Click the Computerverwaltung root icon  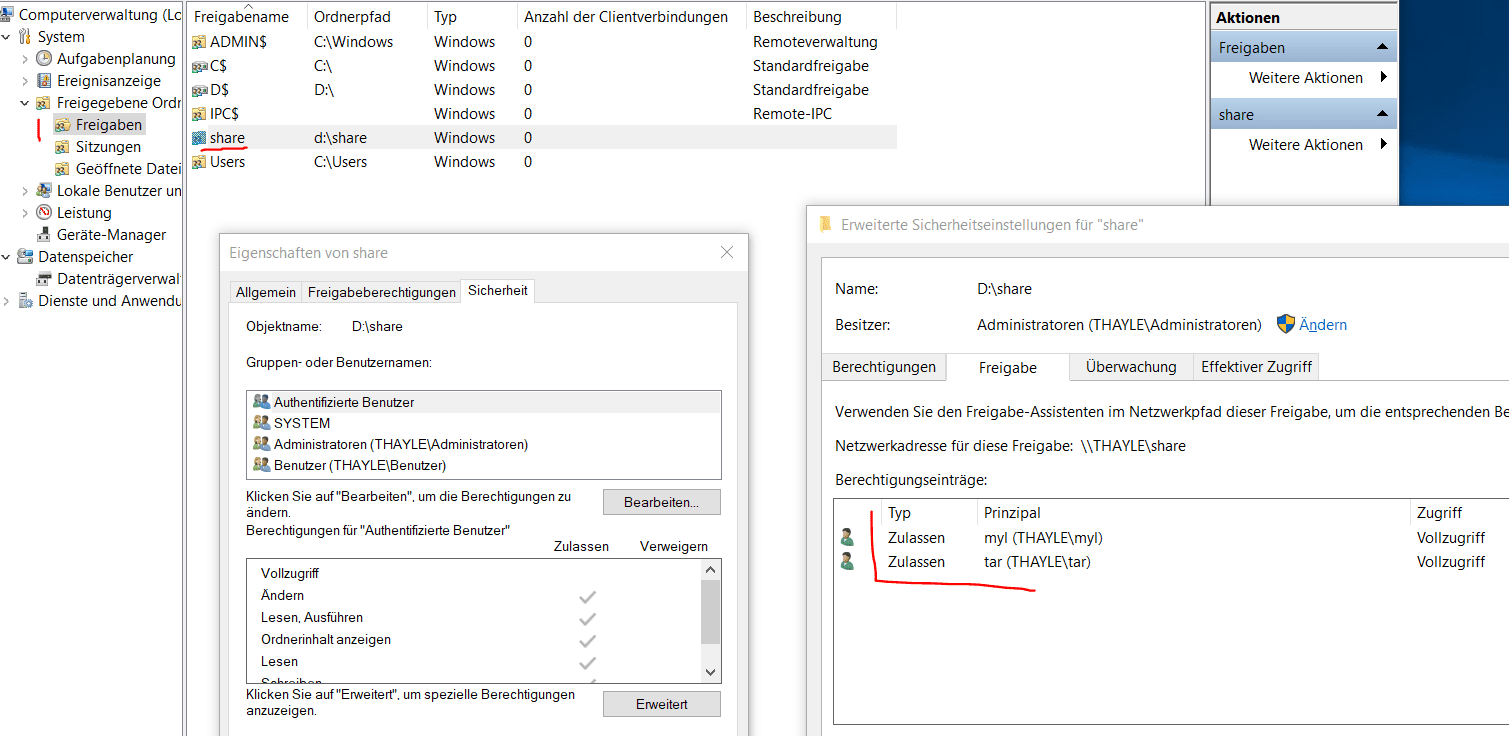pos(8,15)
